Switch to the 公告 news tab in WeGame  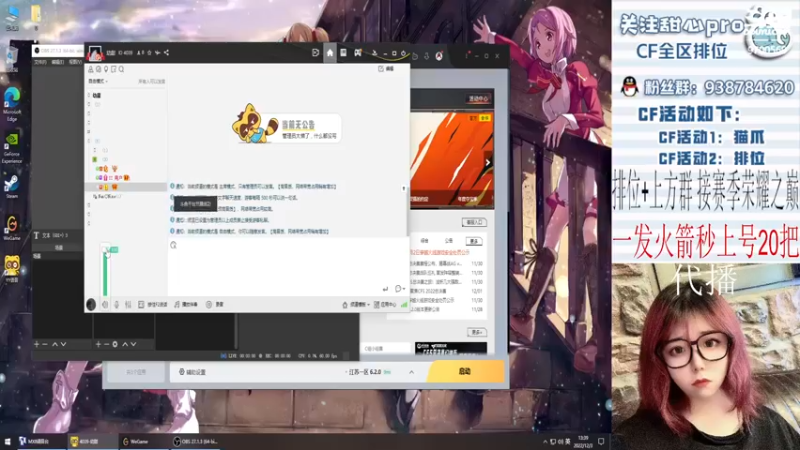tap(448, 241)
